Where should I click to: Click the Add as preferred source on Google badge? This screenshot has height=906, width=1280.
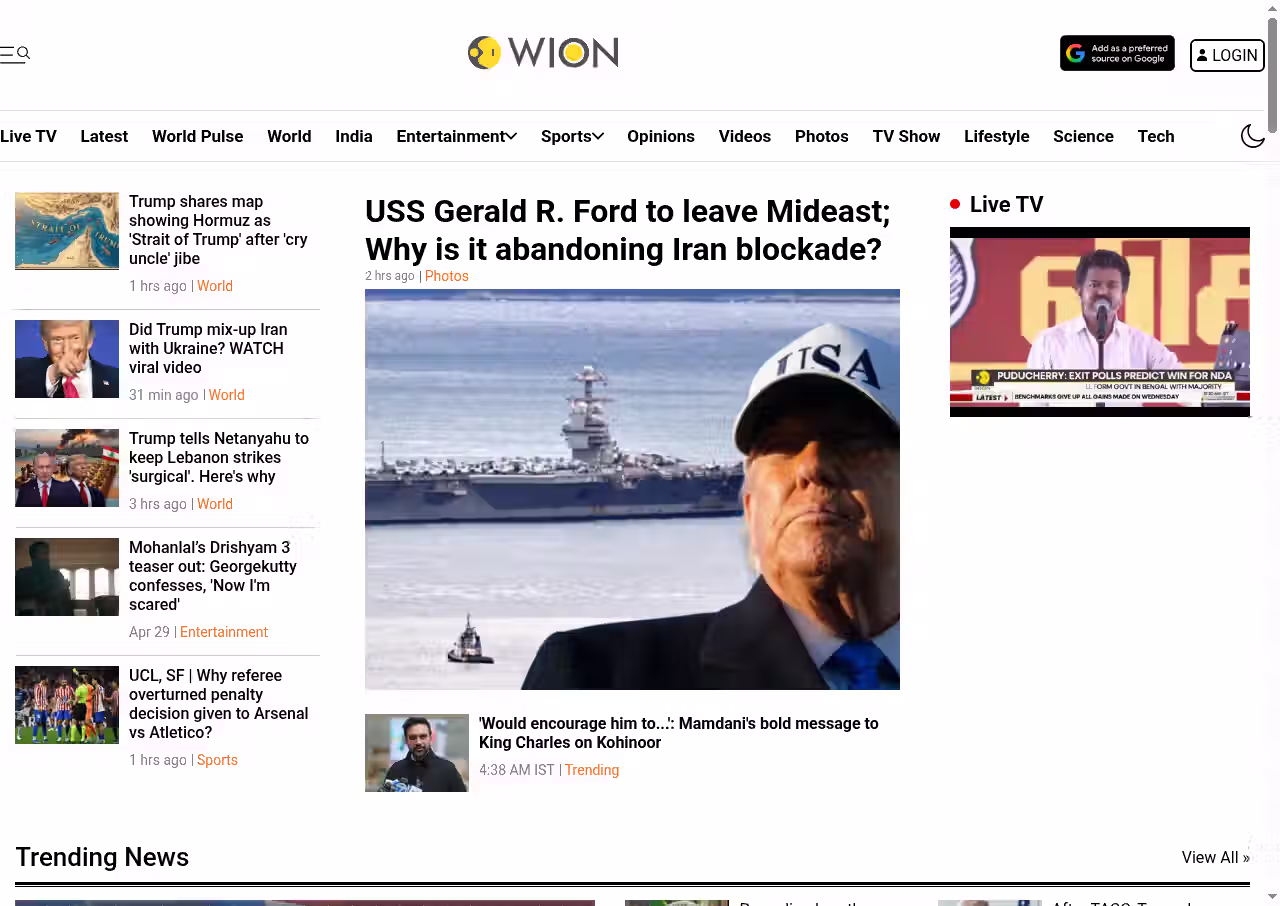point(1117,54)
